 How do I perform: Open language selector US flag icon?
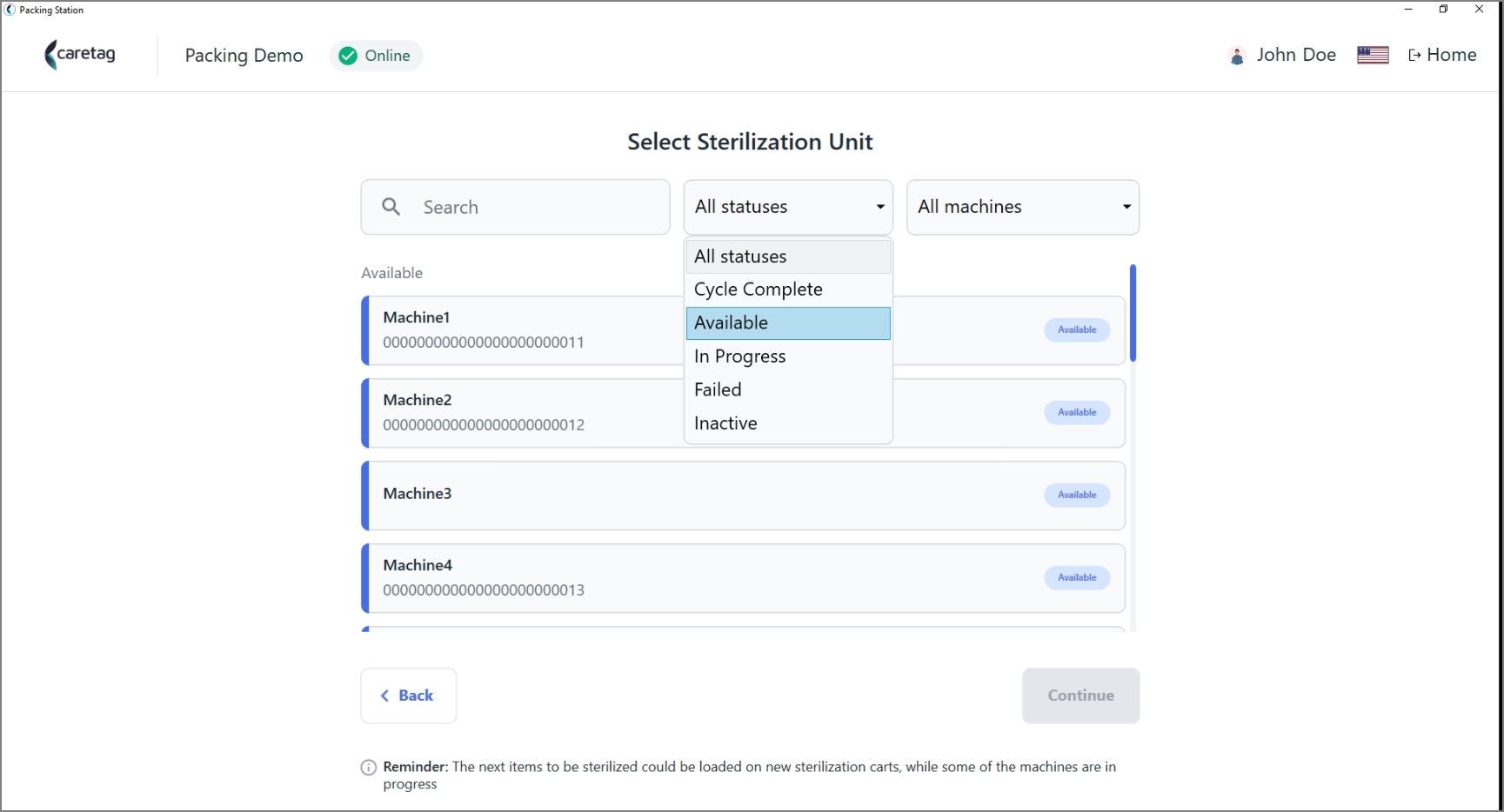[1373, 55]
